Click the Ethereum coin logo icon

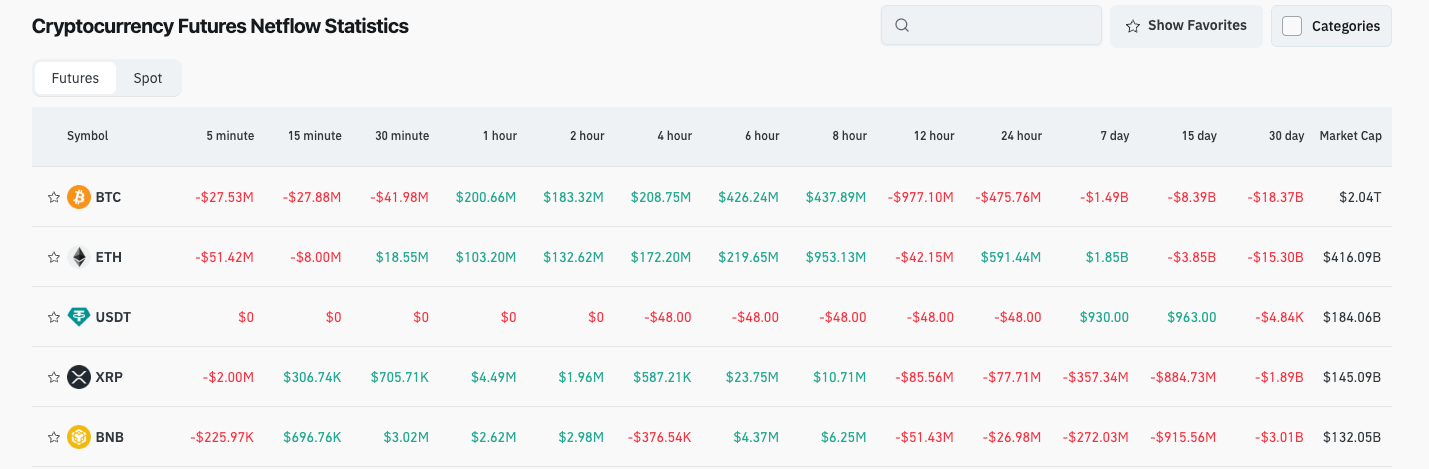[79, 257]
